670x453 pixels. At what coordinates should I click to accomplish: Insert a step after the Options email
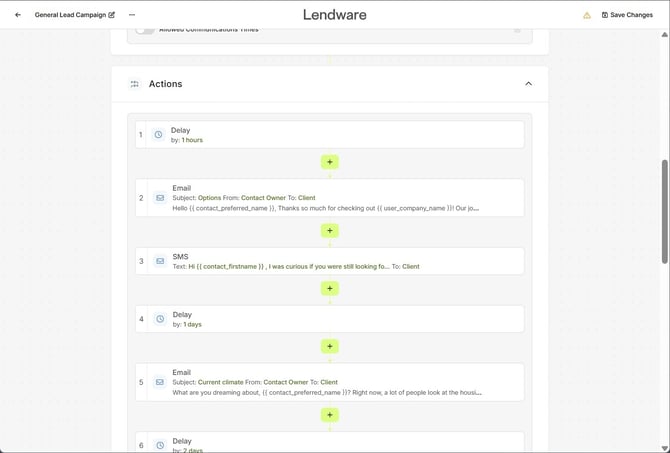click(x=330, y=231)
